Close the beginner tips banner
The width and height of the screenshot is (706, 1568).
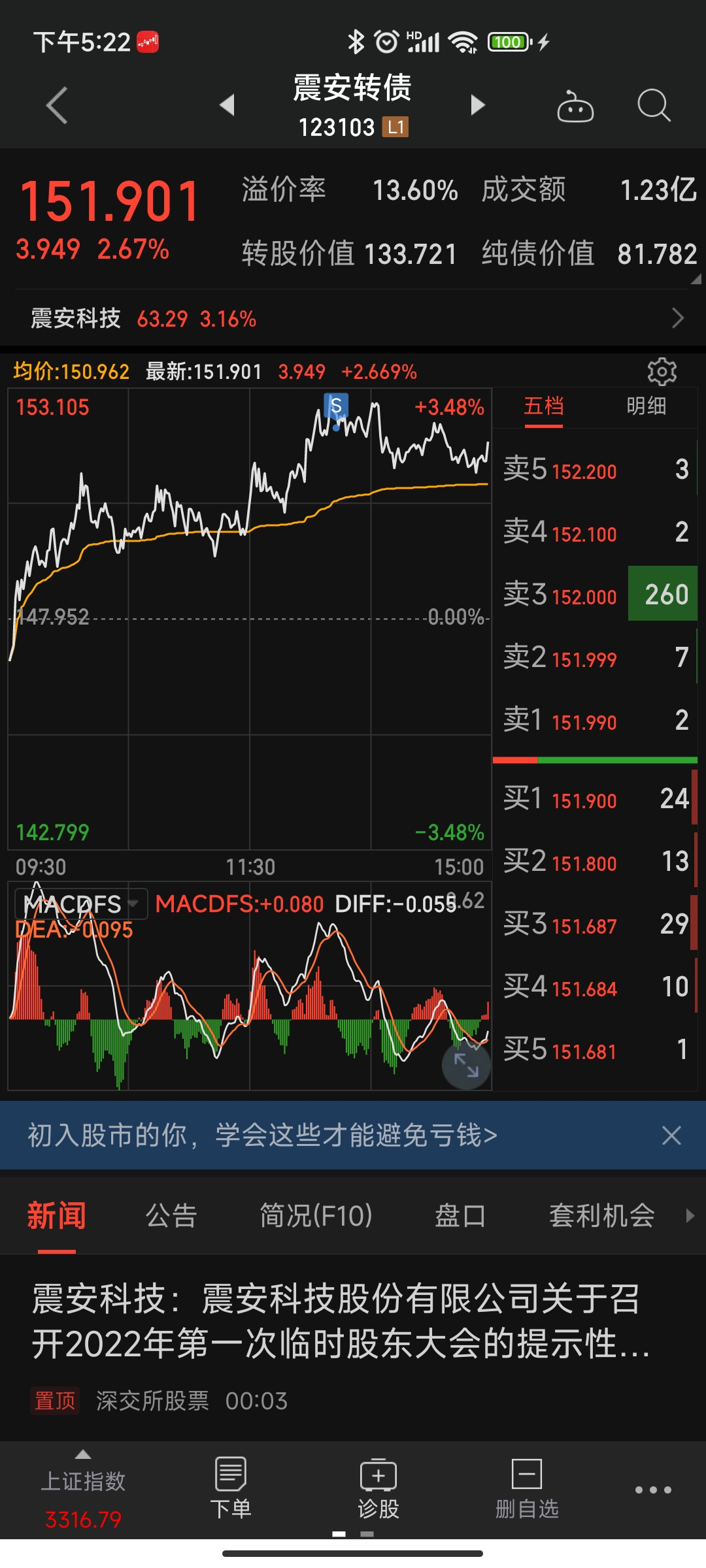tap(671, 1135)
